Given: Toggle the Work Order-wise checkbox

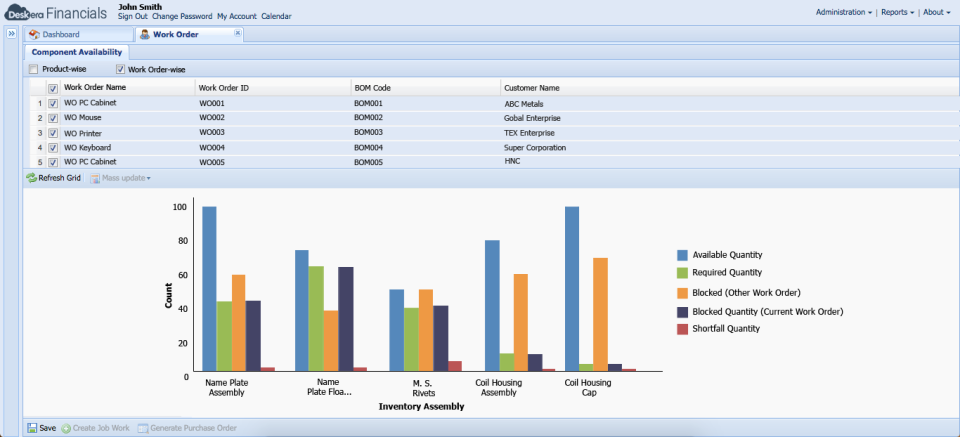Looking at the screenshot, I should [120, 69].
